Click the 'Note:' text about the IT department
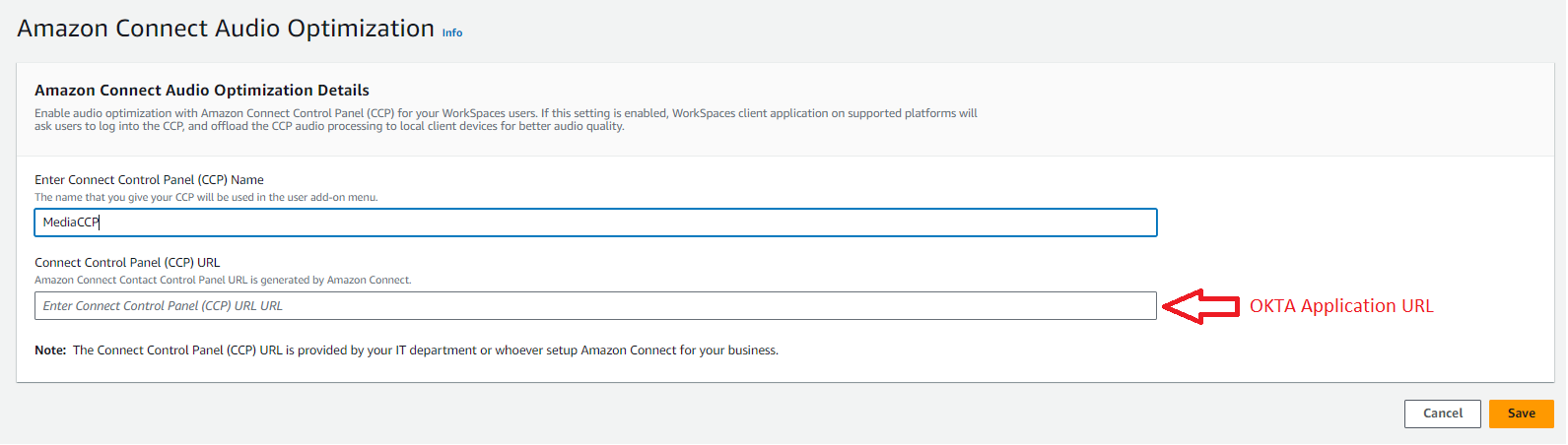The width and height of the screenshot is (1568, 445). point(406,350)
